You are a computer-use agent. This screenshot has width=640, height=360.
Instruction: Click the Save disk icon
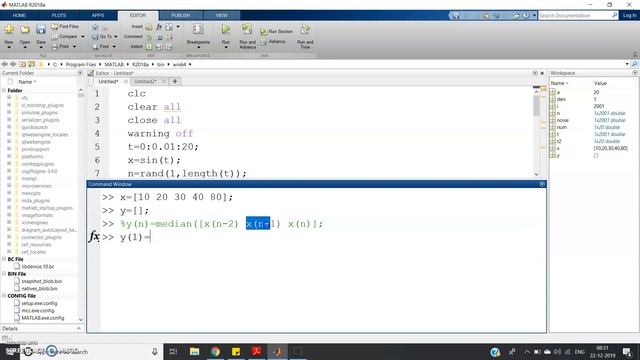point(41,30)
